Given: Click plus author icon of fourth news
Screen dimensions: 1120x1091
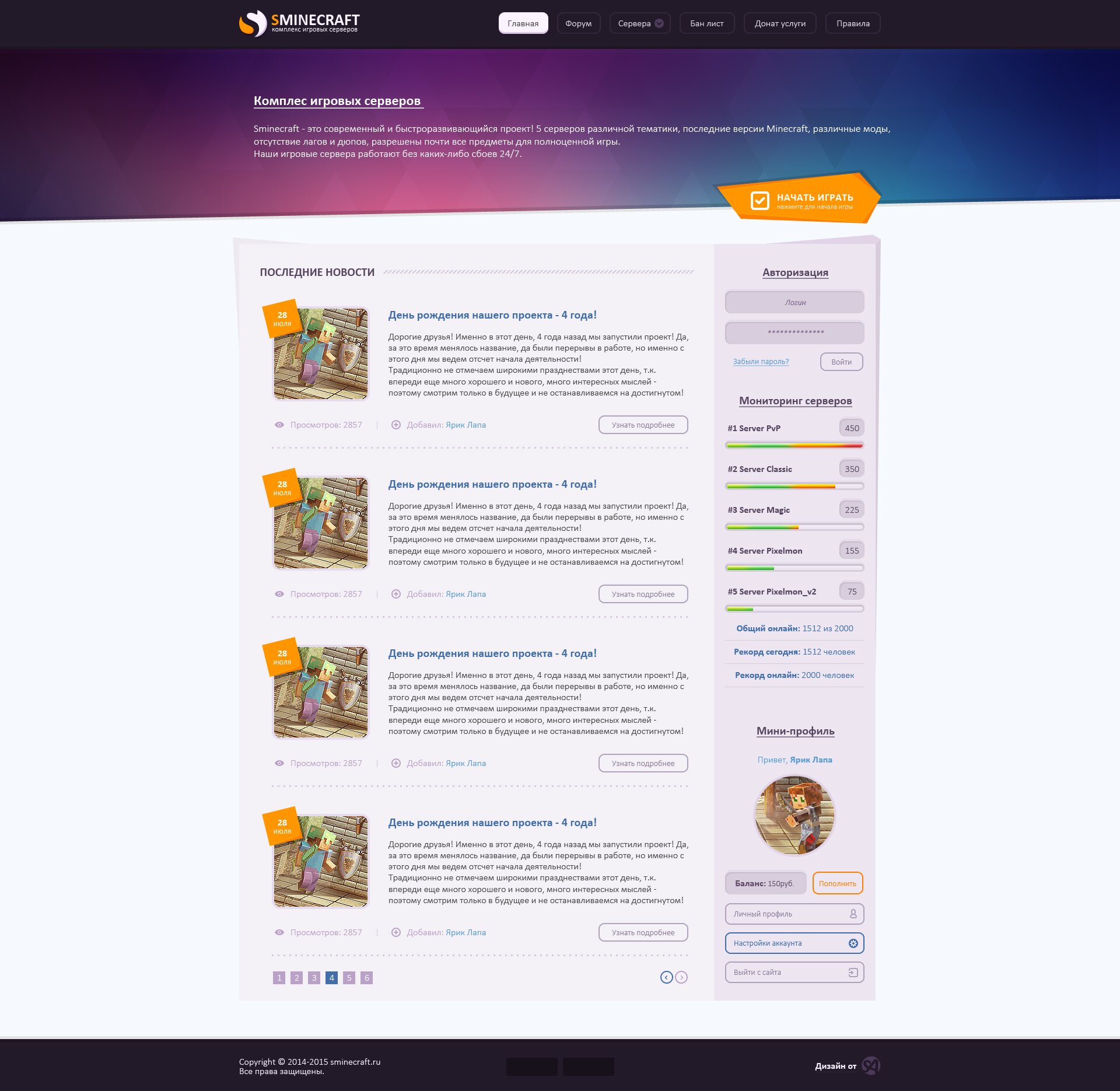Looking at the screenshot, I should pyautogui.click(x=395, y=932).
